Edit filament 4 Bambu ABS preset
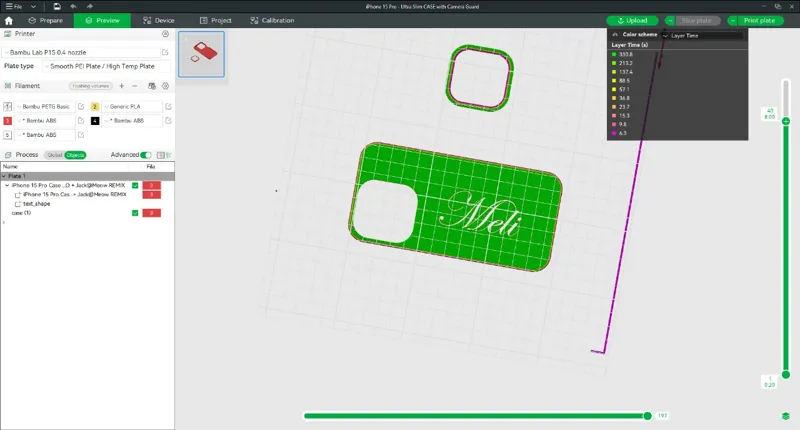800x430 pixels. pos(168,121)
